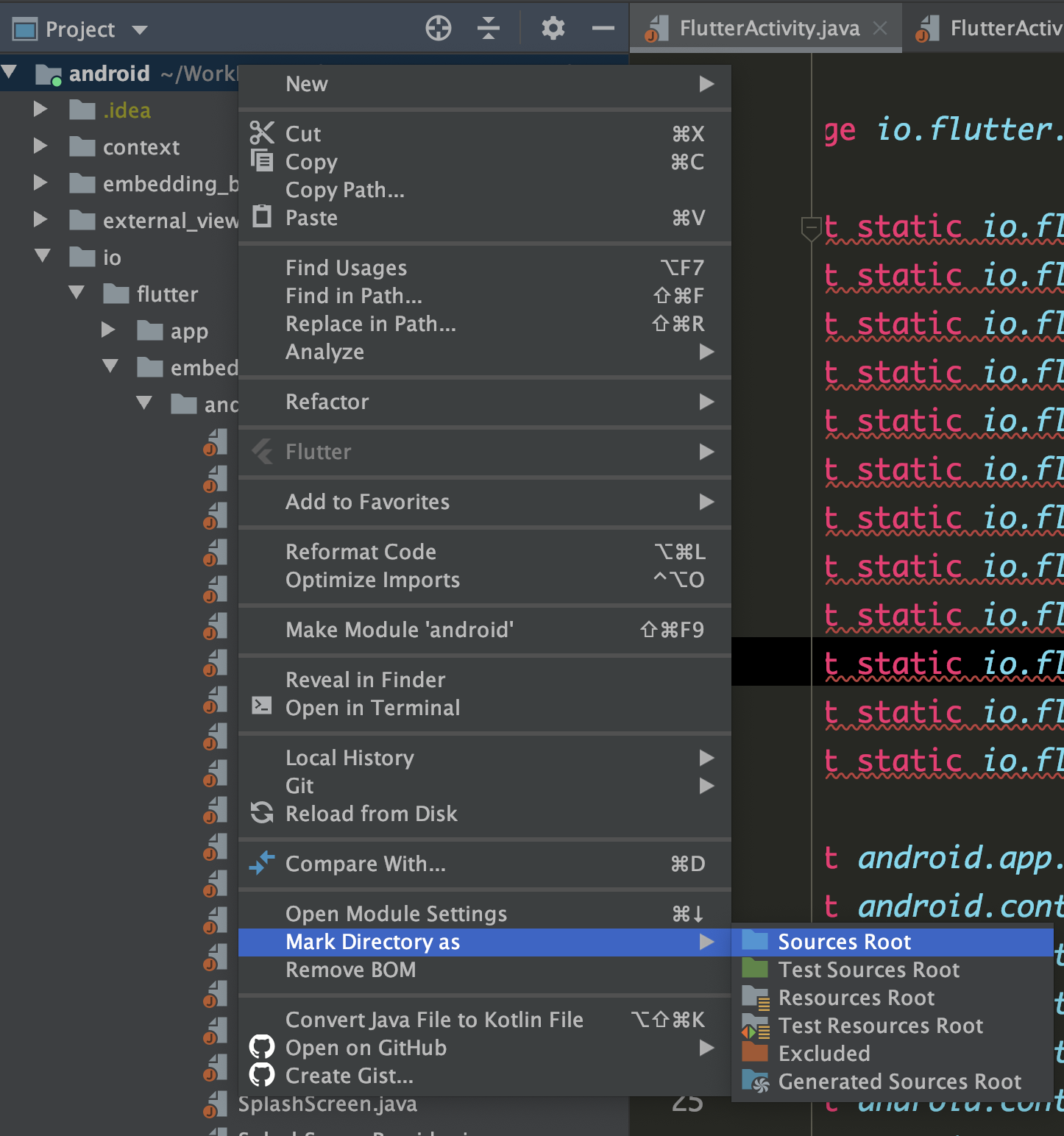The width and height of the screenshot is (1064, 1136).
Task: Hide the Project tool window with minus icon
Action: coord(603,28)
